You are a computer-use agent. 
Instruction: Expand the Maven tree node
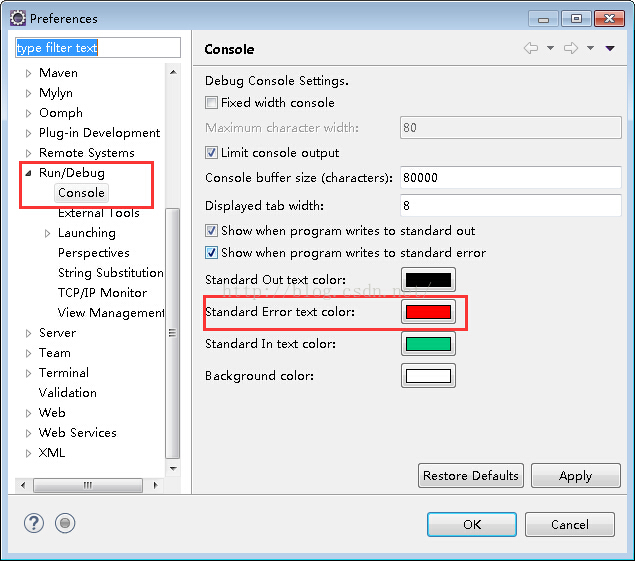tap(28, 73)
